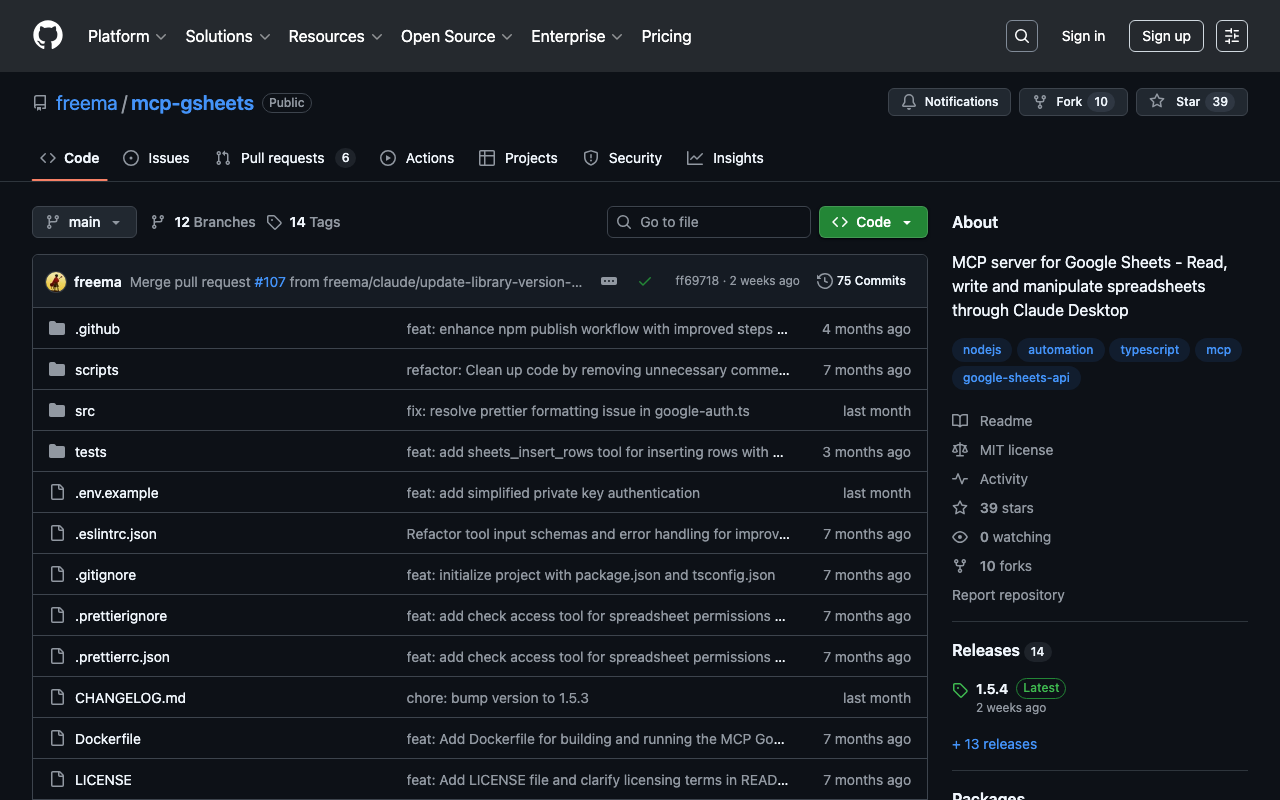The width and height of the screenshot is (1280, 800).
Task: Switch to the Pull requests tab
Action: pyautogui.click(x=282, y=158)
